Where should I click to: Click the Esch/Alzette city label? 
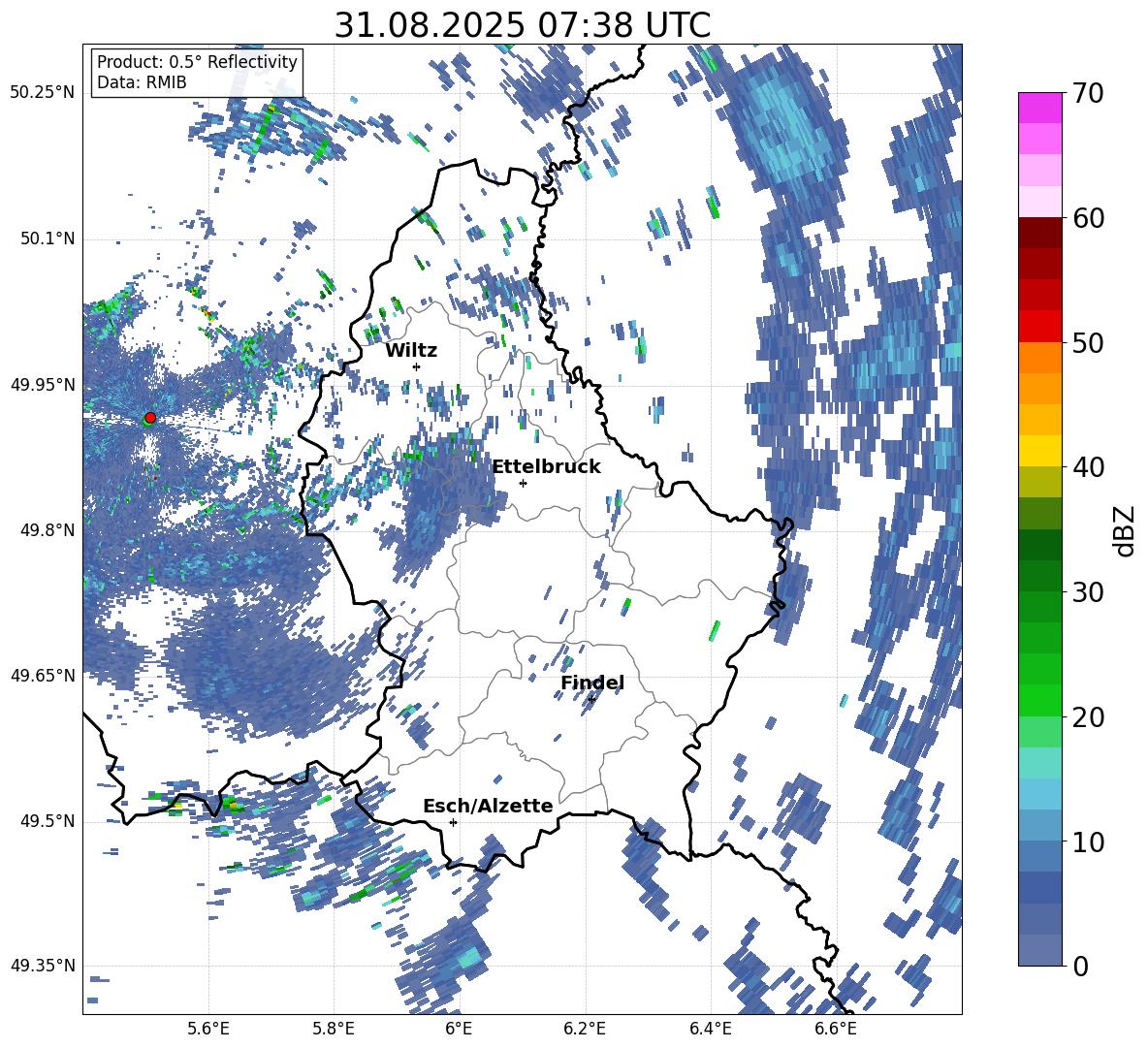click(x=488, y=806)
